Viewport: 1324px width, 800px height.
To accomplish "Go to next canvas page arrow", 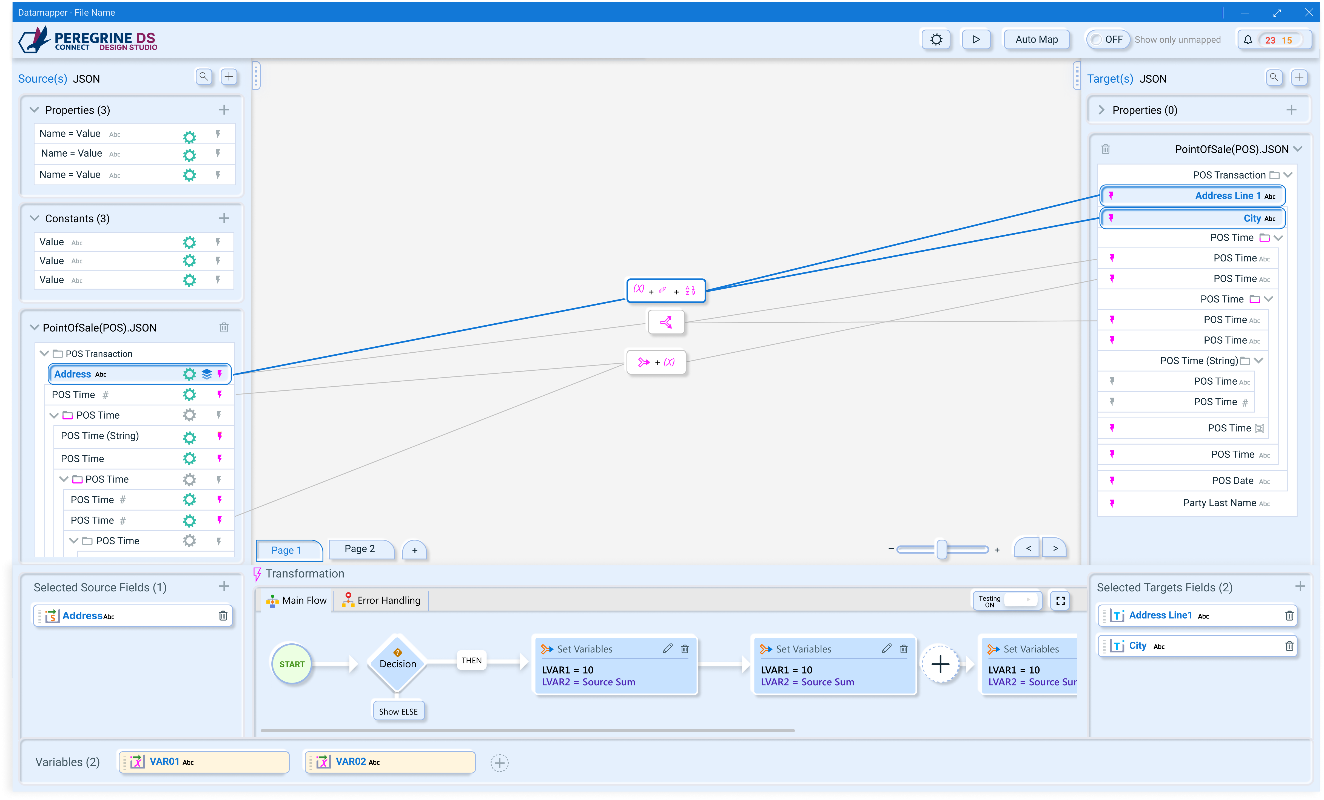I will point(1054,548).
